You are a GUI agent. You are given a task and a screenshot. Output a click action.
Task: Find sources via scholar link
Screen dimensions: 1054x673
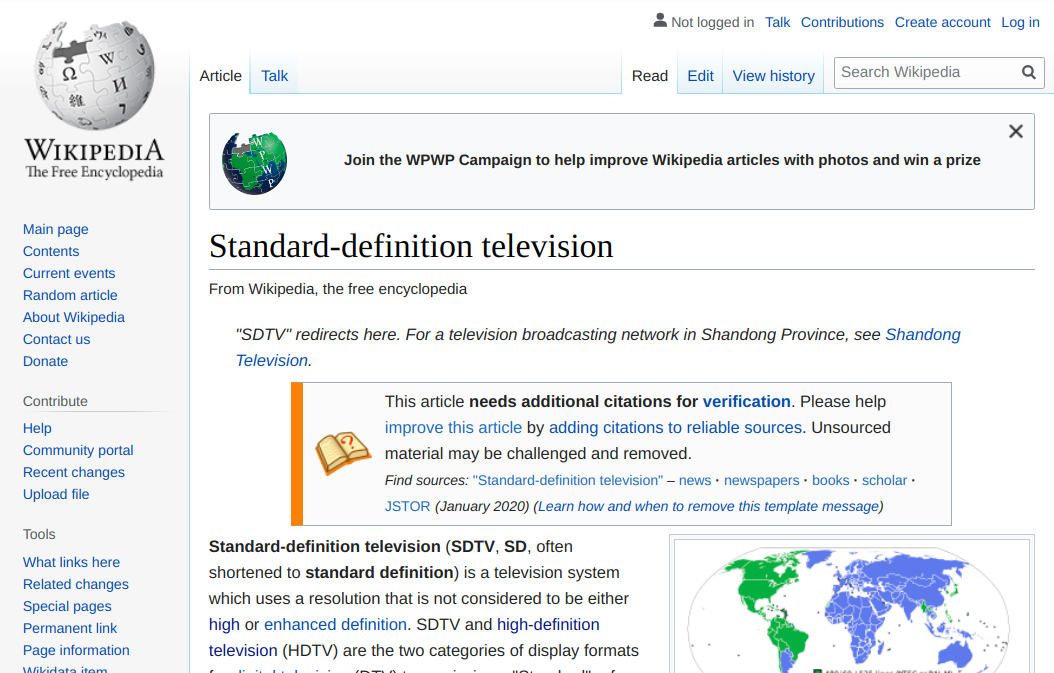pos(885,481)
